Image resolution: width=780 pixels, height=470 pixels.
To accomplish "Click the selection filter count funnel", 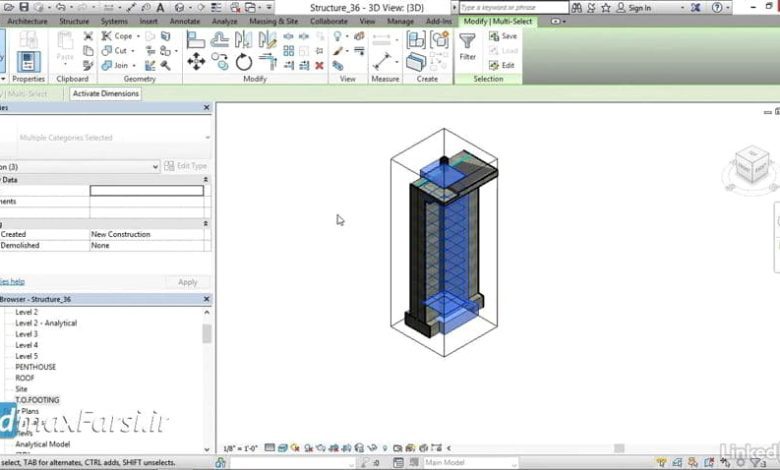I will [759, 463].
